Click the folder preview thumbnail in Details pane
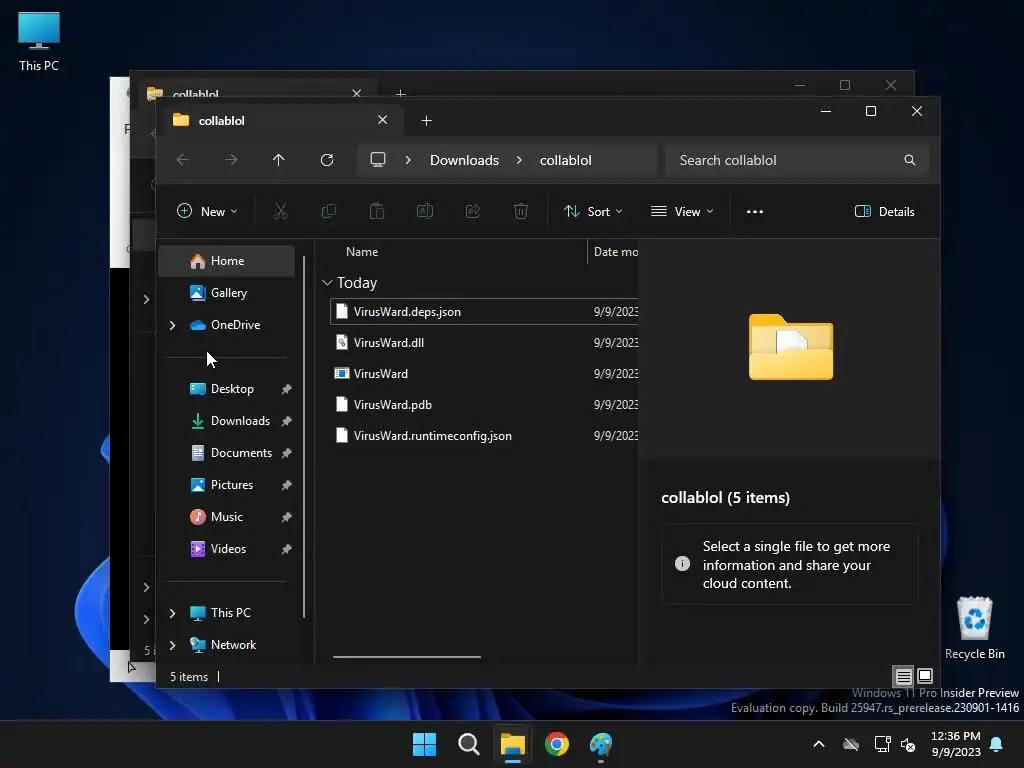The width and height of the screenshot is (1024, 768). pyautogui.click(x=790, y=347)
